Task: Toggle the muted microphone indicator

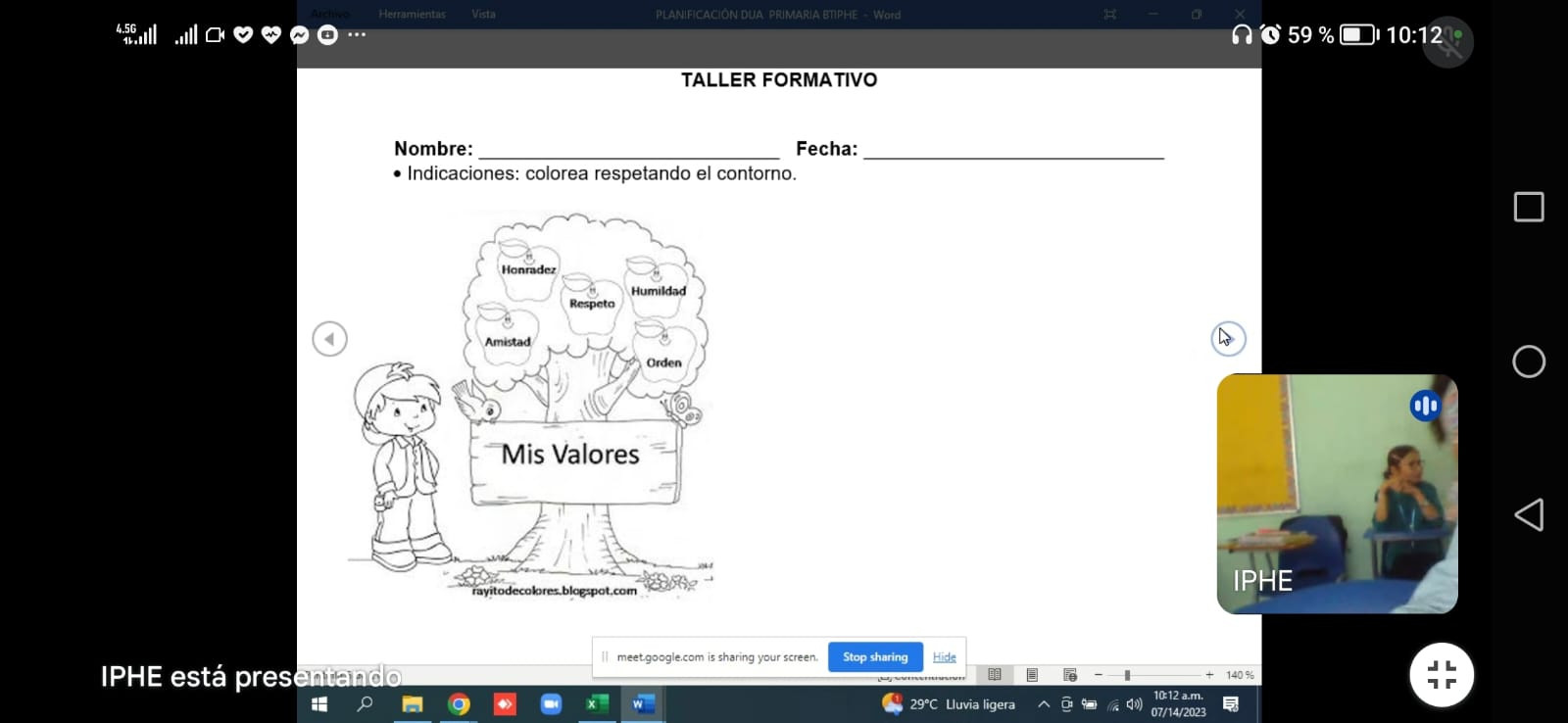Action: coord(1448,42)
